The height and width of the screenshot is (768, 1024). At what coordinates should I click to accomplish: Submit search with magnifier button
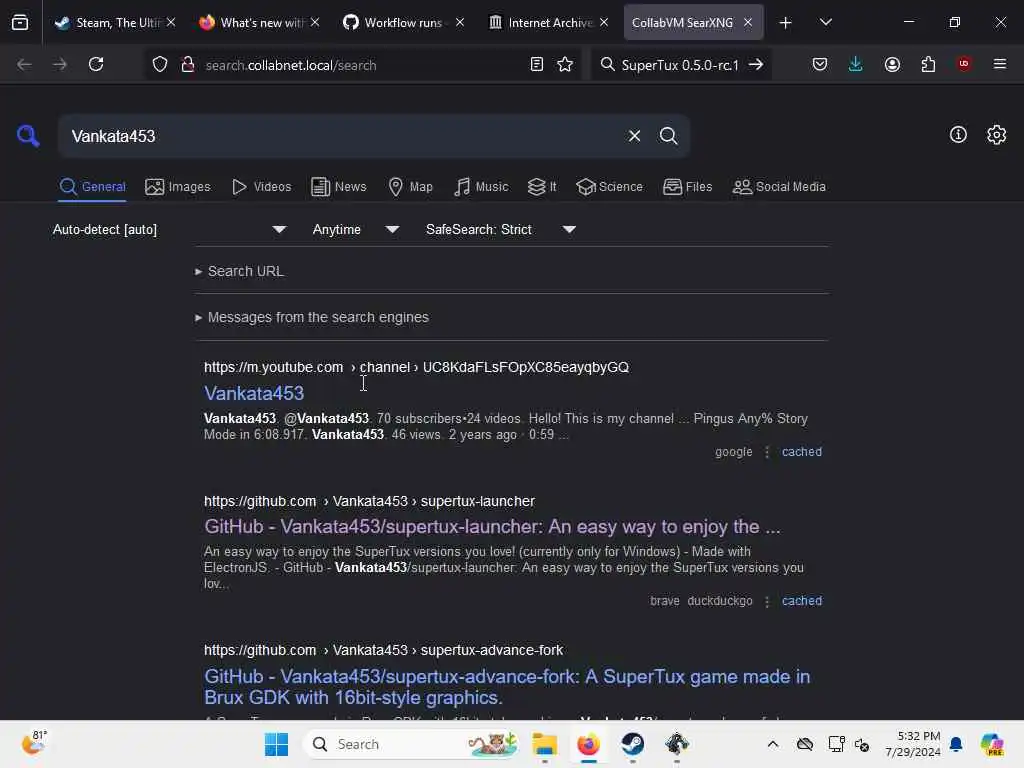click(668, 136)
